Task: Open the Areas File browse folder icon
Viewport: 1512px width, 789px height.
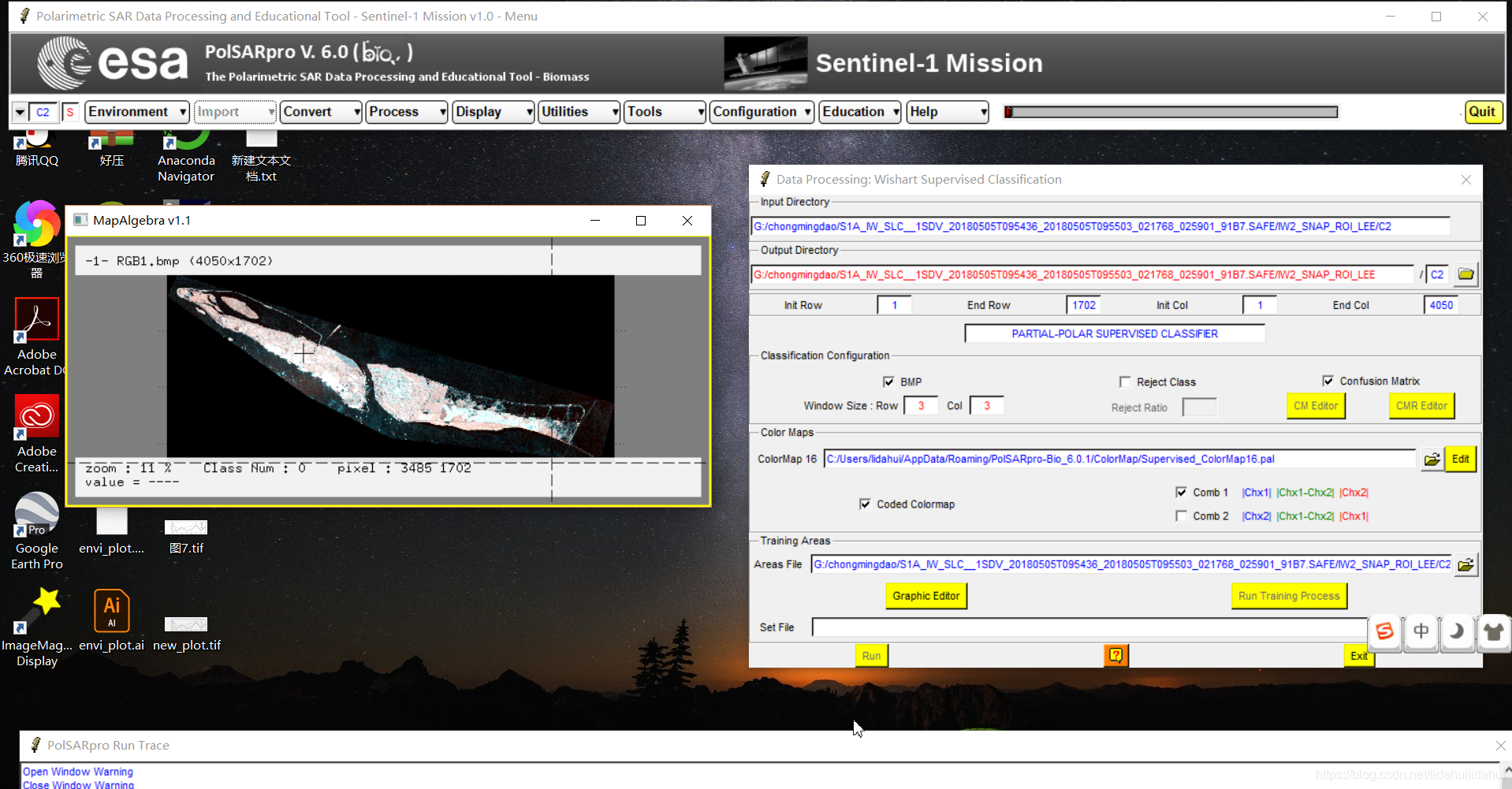Action: click(1465, 564)
